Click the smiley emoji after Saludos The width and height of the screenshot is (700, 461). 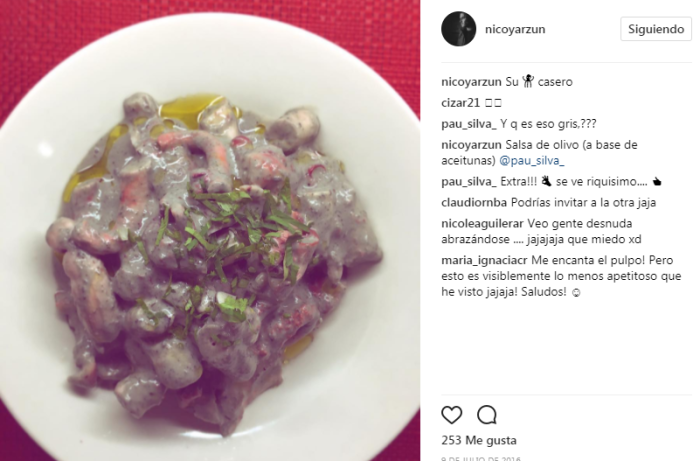(576, 293)
